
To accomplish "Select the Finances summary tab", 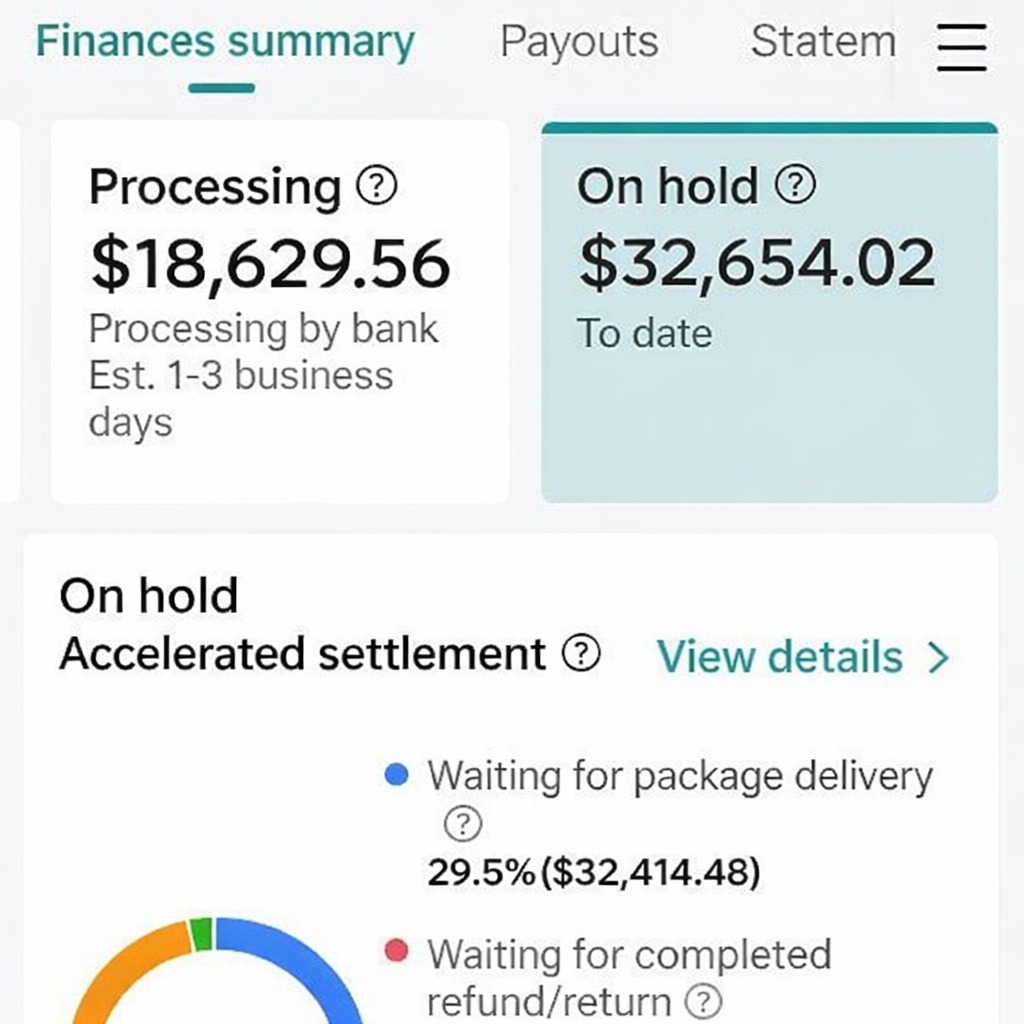I will click(225, 42).
